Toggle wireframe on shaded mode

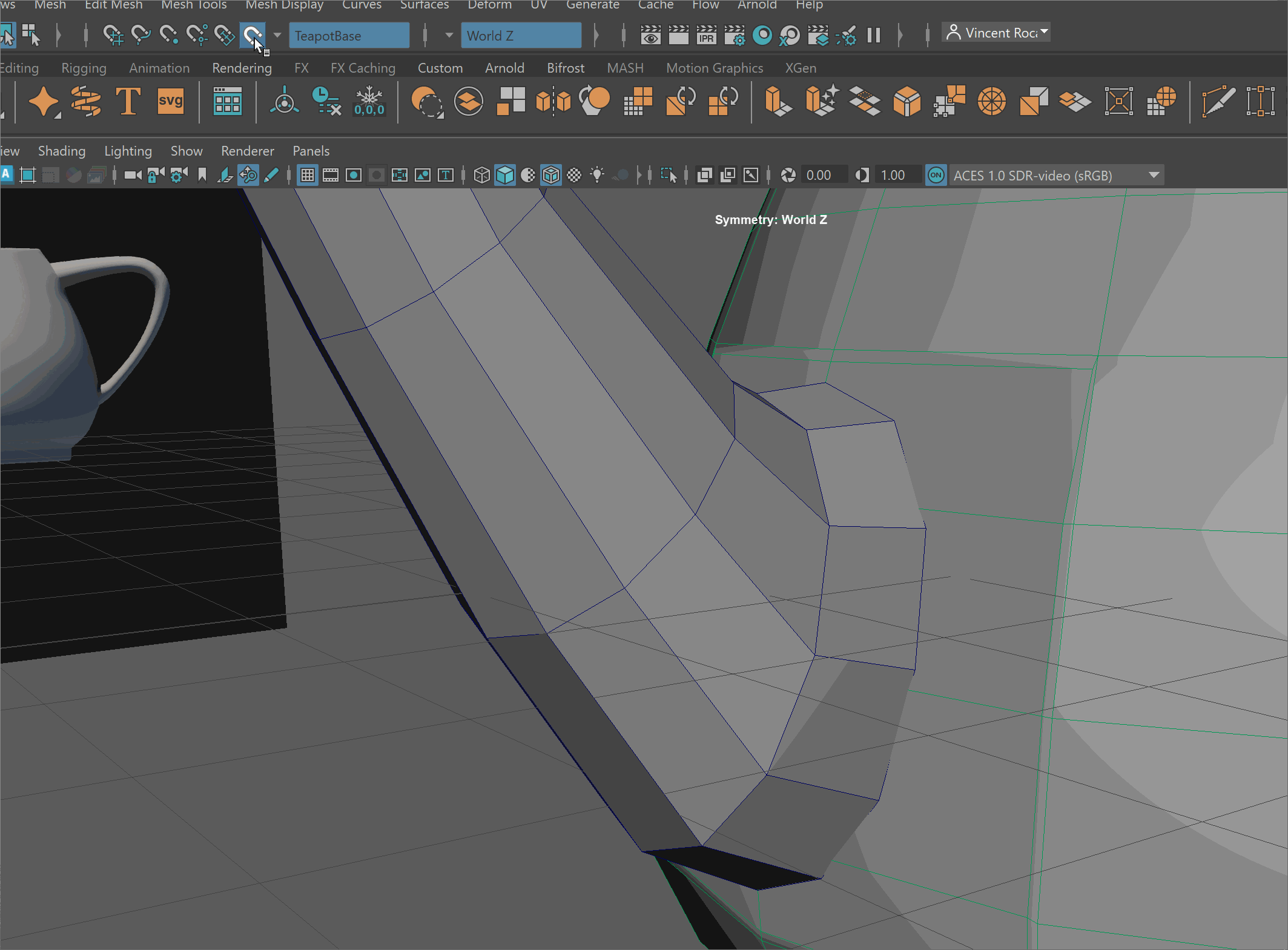(x=551, y=176)
